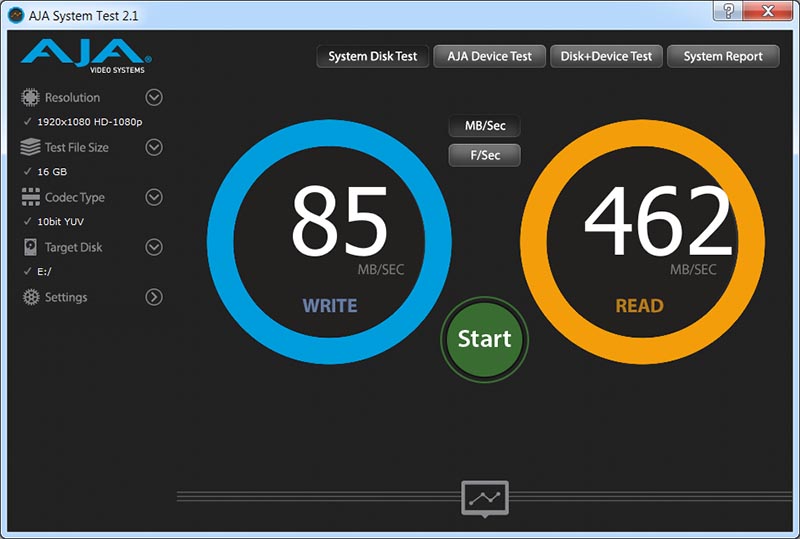Click the AJA Video Systems logo
Image resolution: width=800 pixels, height=539 pixels.
(x=86, y=56)
